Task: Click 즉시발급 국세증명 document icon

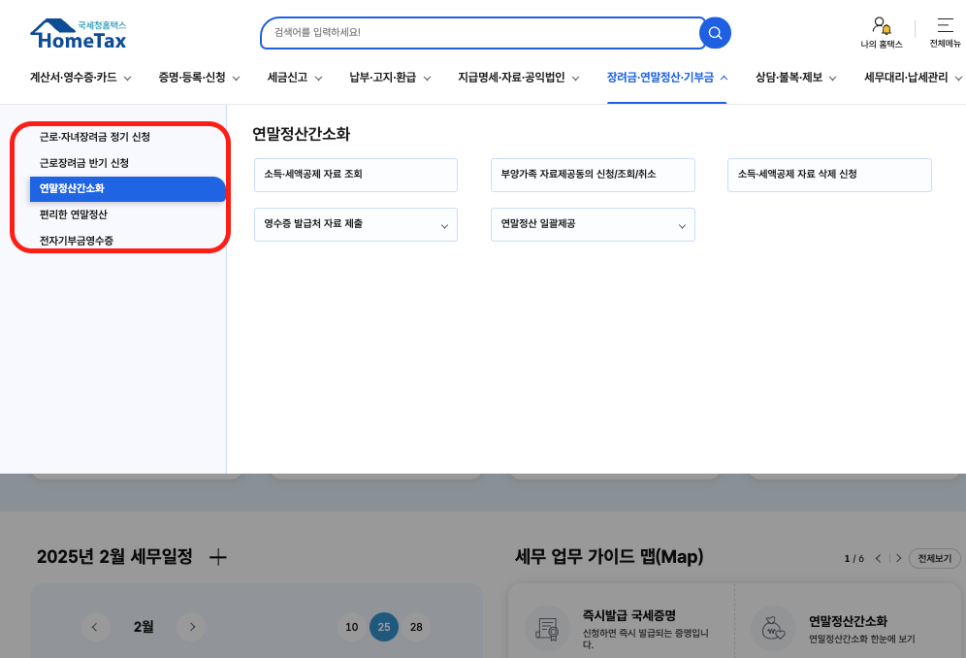Action: click(547, 628)
